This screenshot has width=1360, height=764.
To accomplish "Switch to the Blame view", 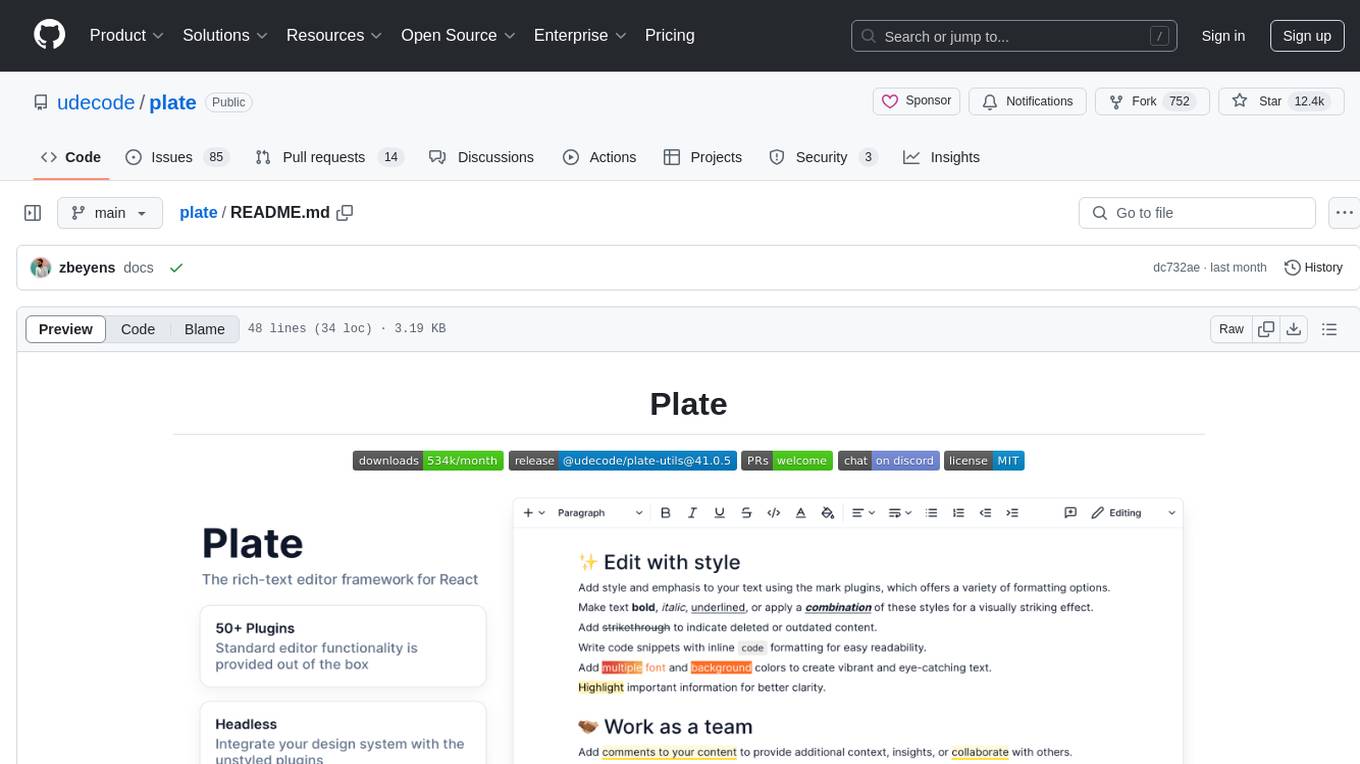I will pos(204,329).
